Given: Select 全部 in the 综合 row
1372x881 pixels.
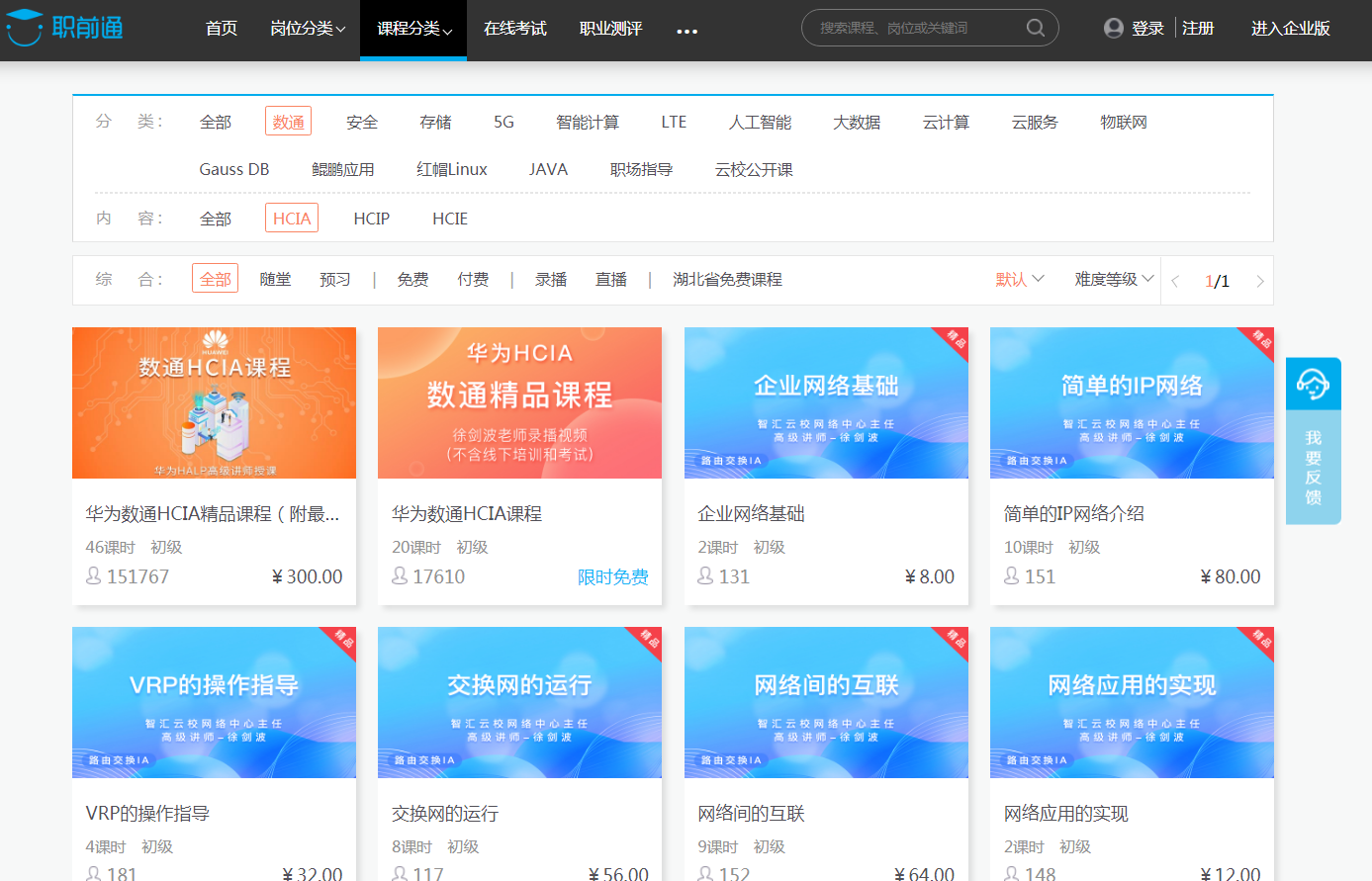Looking at the screenshot, I should click(x=216, y=279).
